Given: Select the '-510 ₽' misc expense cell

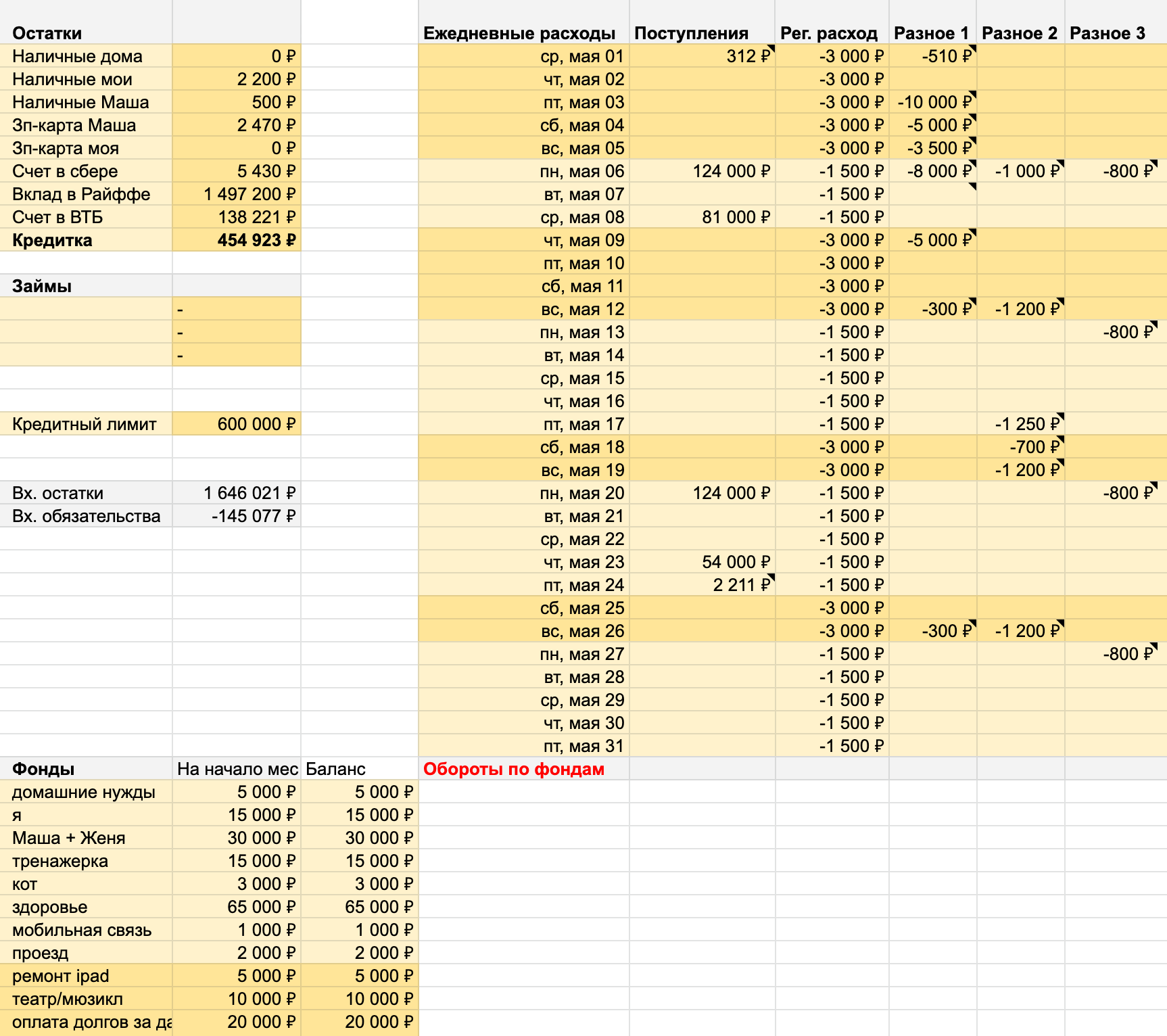Looking at the screenshot, I should [x=933, y=56].
